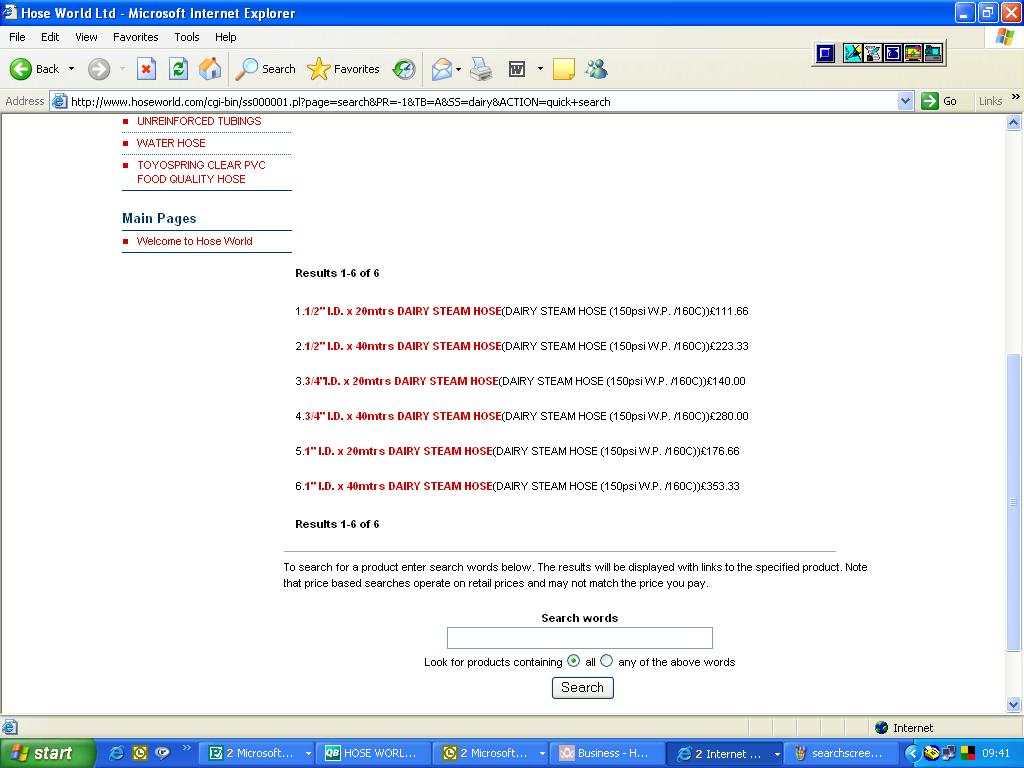Expand the Links toolbar chevron
The image size is (1024, 768).
[1016, 98]
